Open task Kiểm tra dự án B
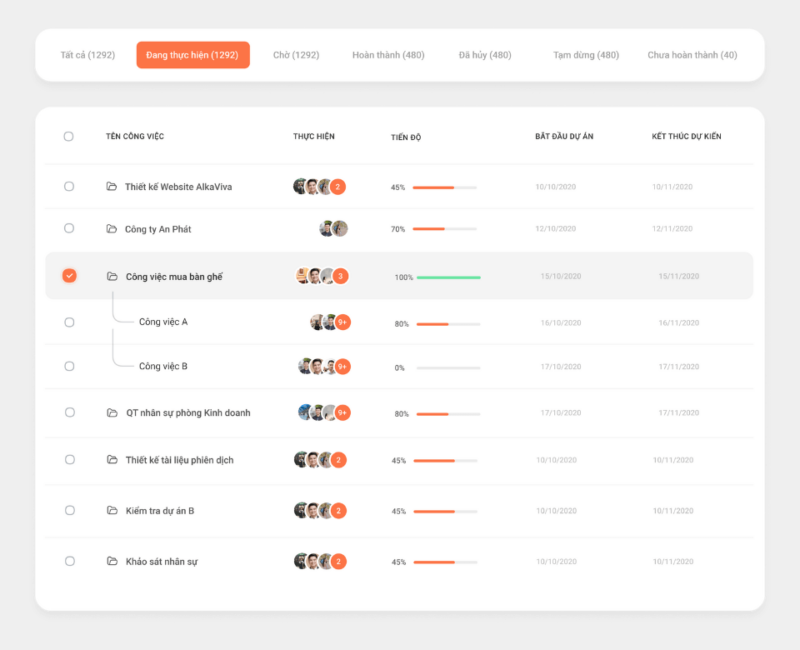Viewport: 800px width, 650px height. (160, 511)
